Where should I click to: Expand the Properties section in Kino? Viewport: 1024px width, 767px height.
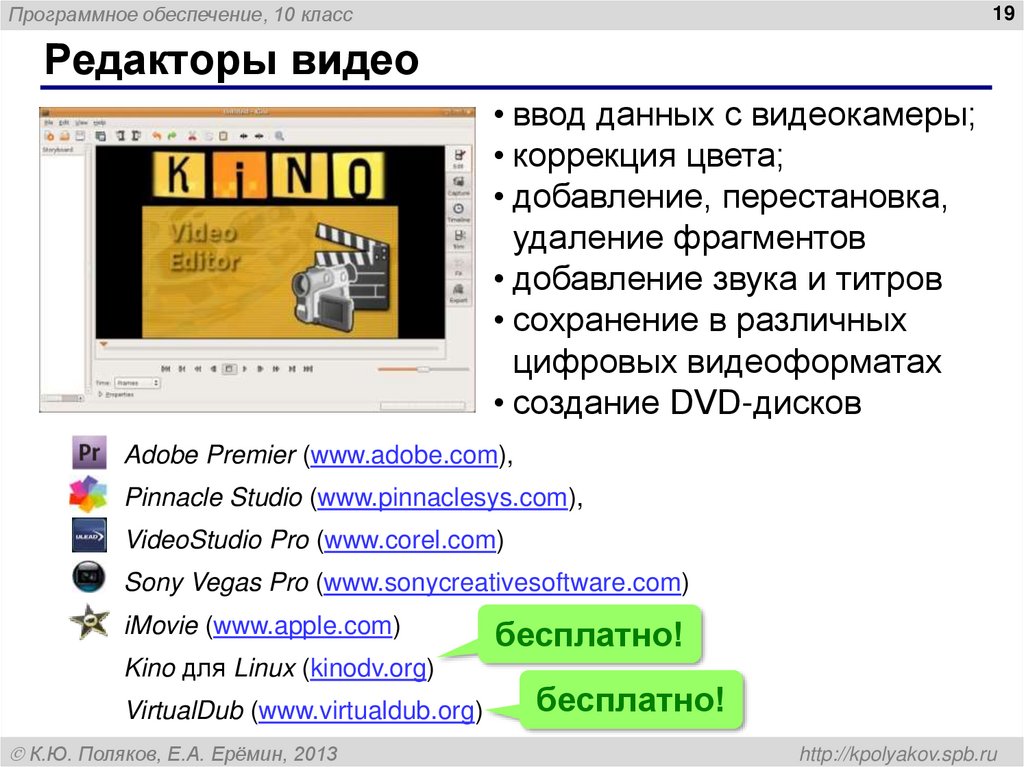(119, 394)
